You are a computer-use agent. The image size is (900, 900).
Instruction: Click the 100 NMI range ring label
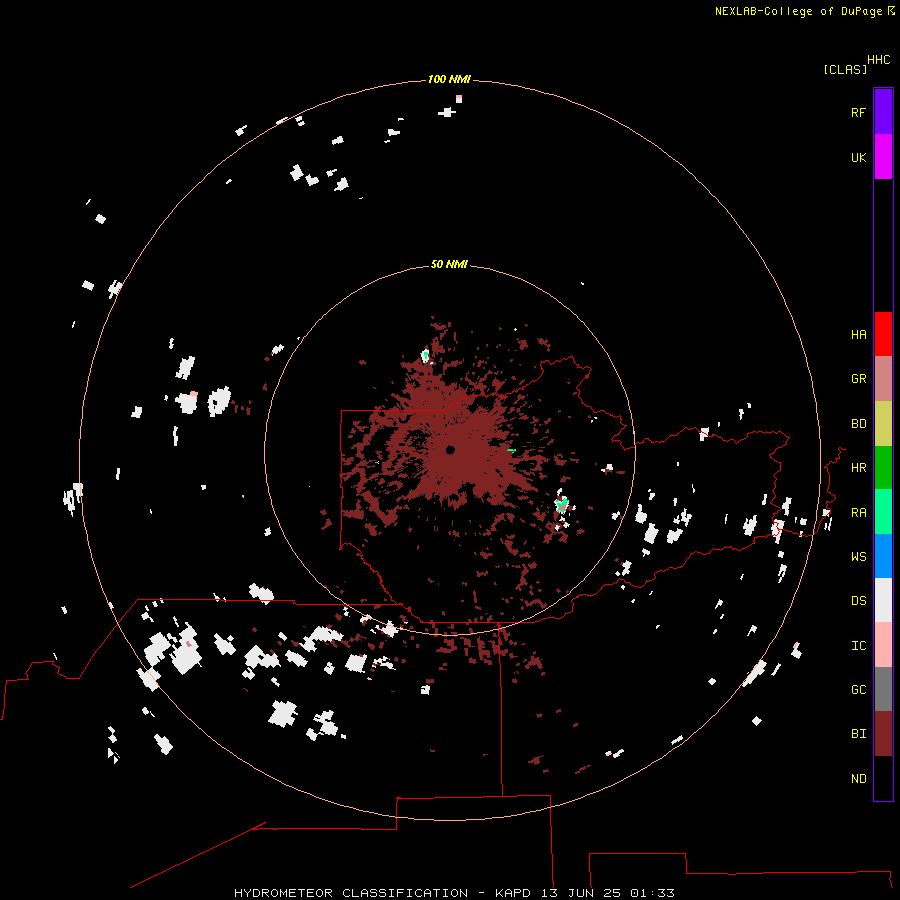tap(449, 79)
